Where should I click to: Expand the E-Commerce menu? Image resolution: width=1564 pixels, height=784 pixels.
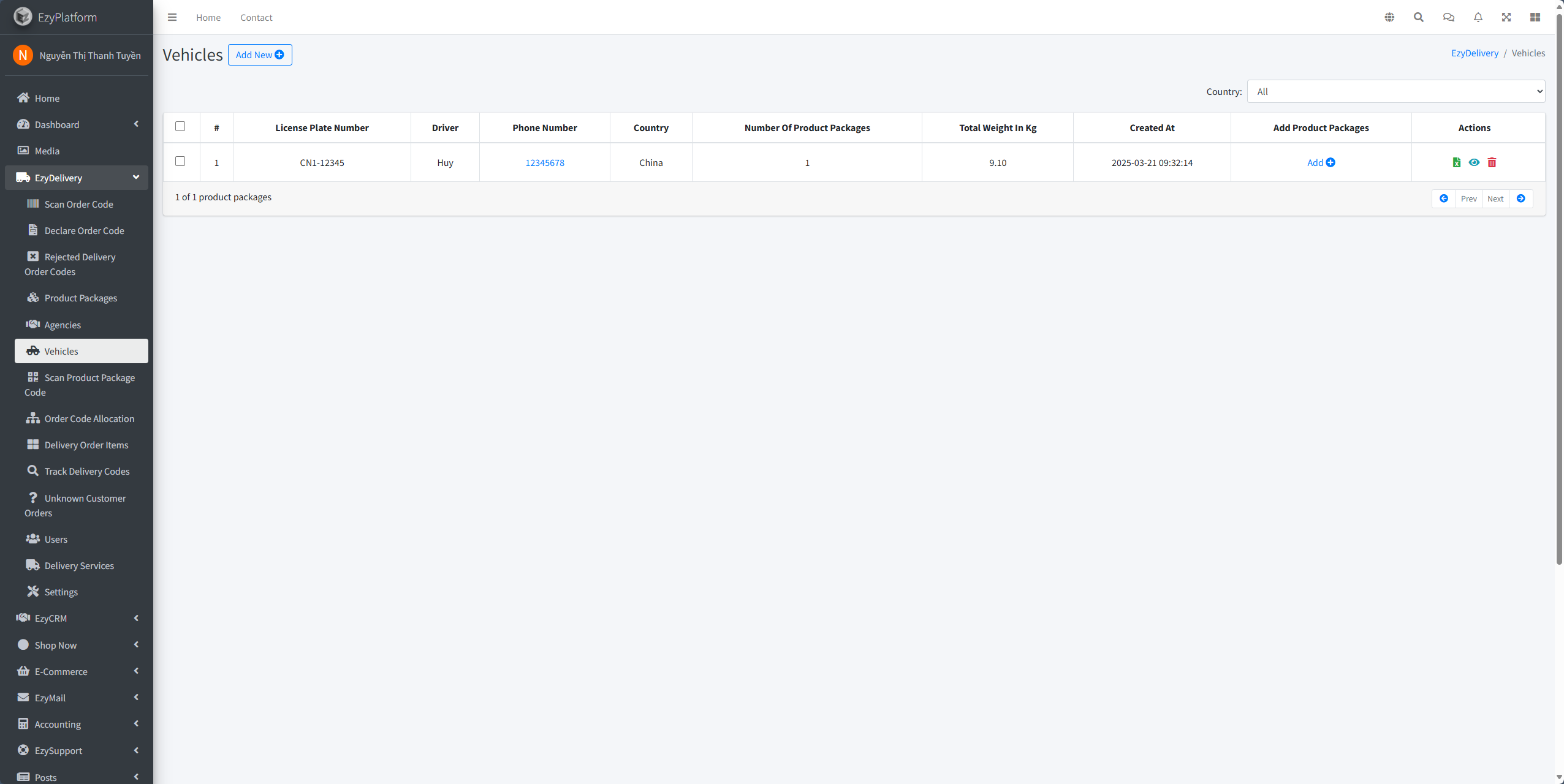77,671
